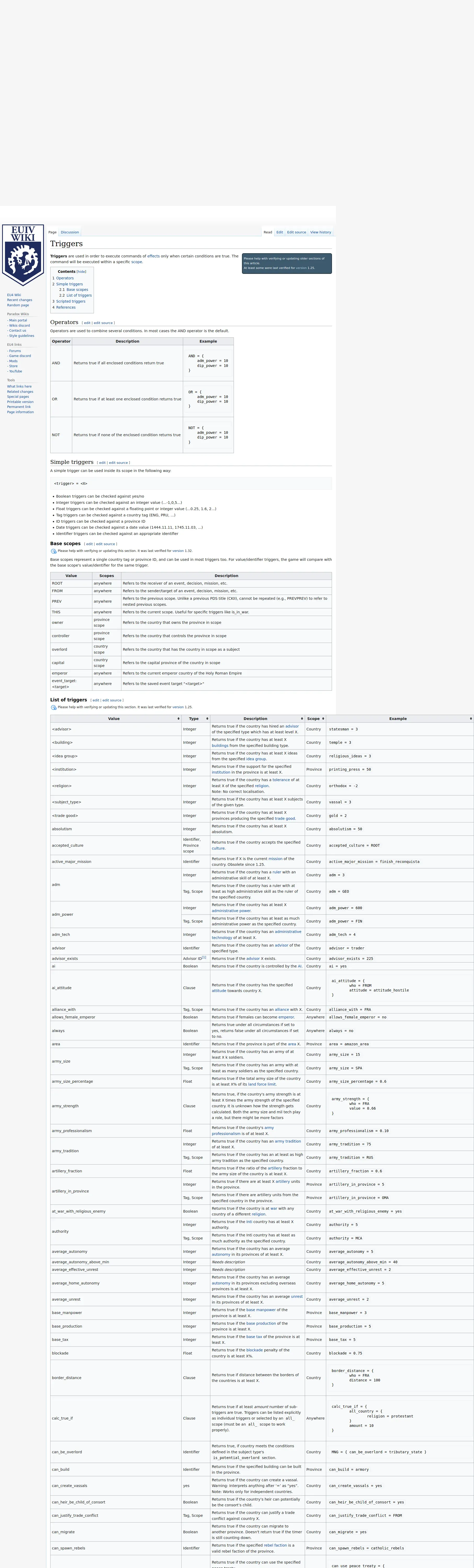Open Printable version link

click(20, 402)
